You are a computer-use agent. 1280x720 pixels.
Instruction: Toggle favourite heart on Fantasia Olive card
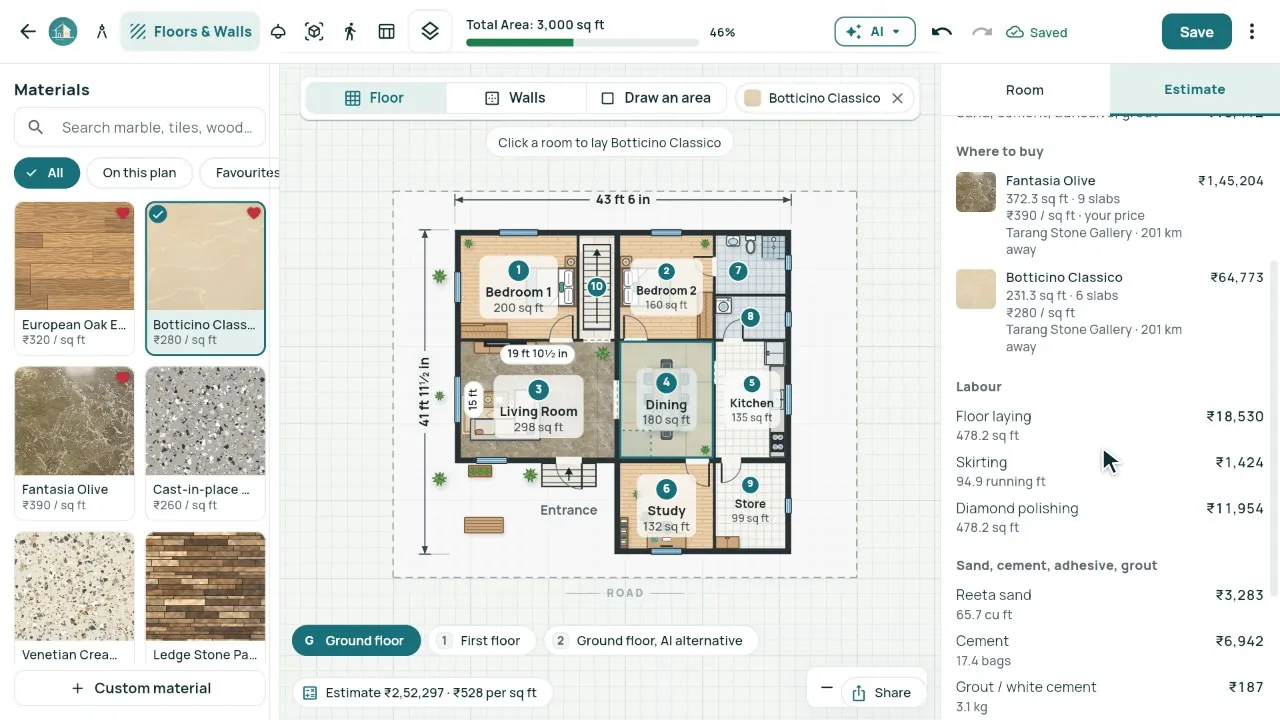pos(123,378)
